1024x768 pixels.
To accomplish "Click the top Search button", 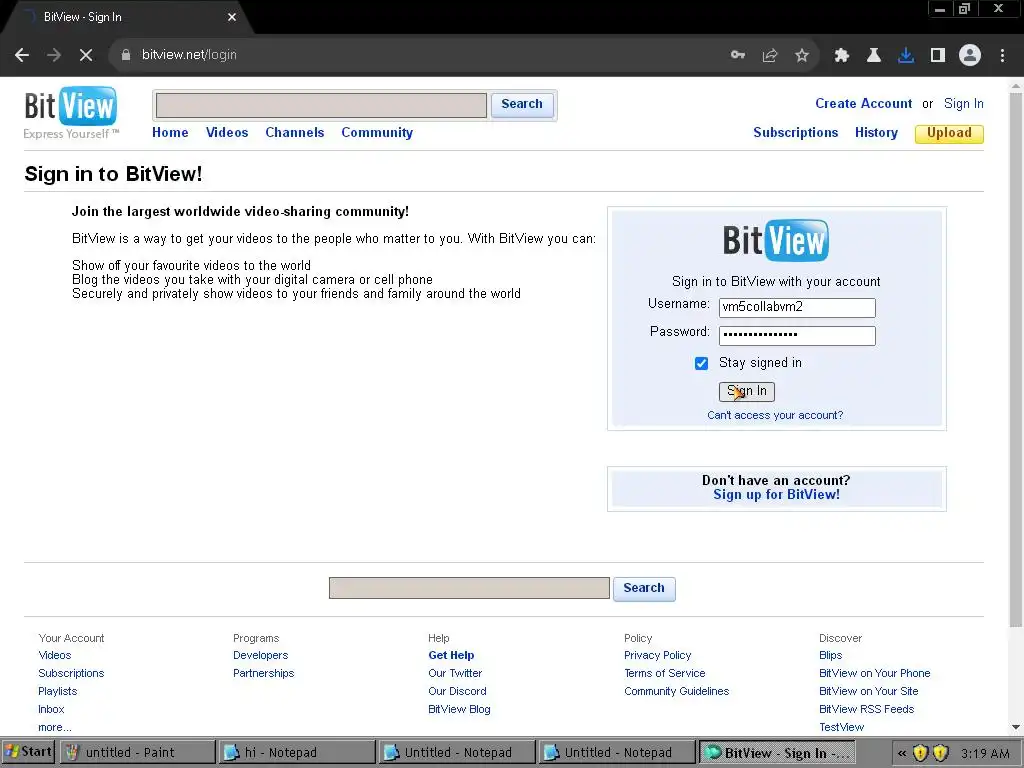I will click(522, 104).
